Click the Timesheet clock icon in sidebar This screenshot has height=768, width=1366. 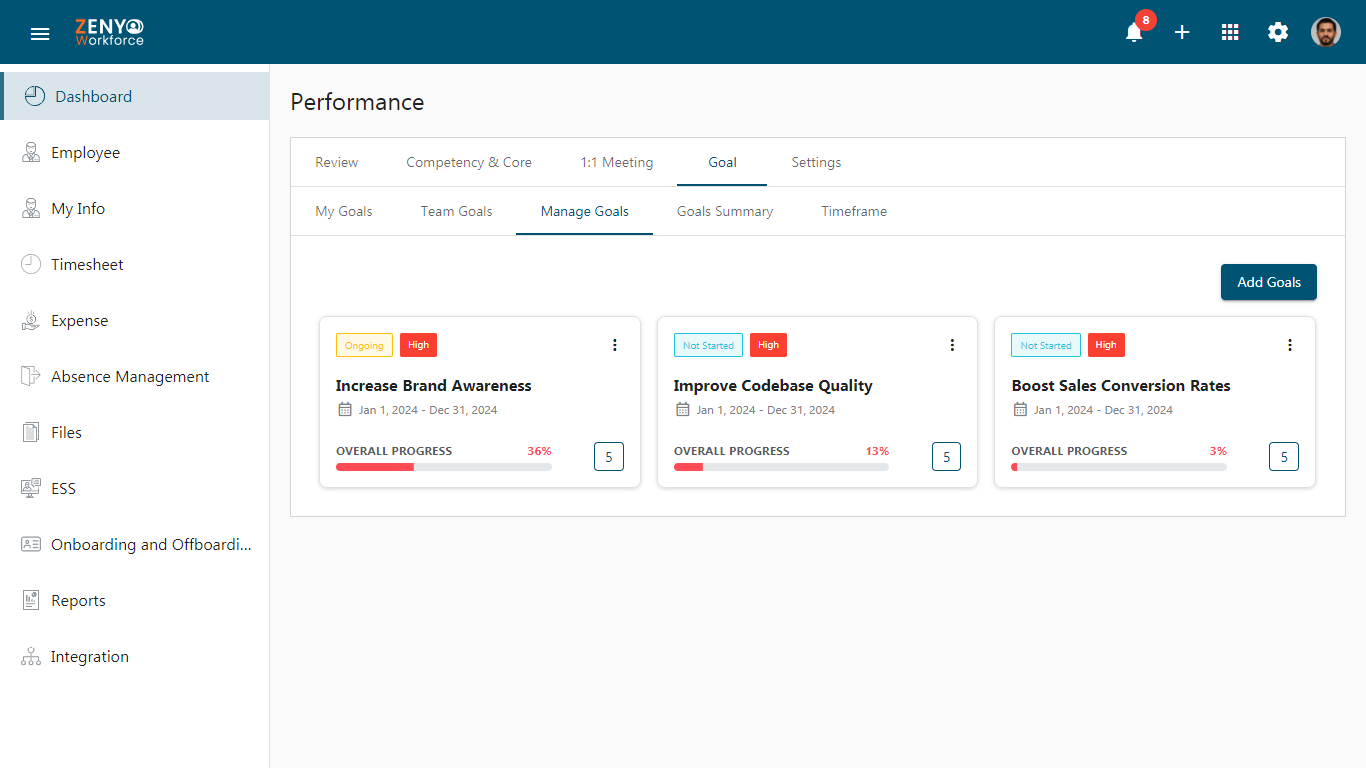point(32,265)
